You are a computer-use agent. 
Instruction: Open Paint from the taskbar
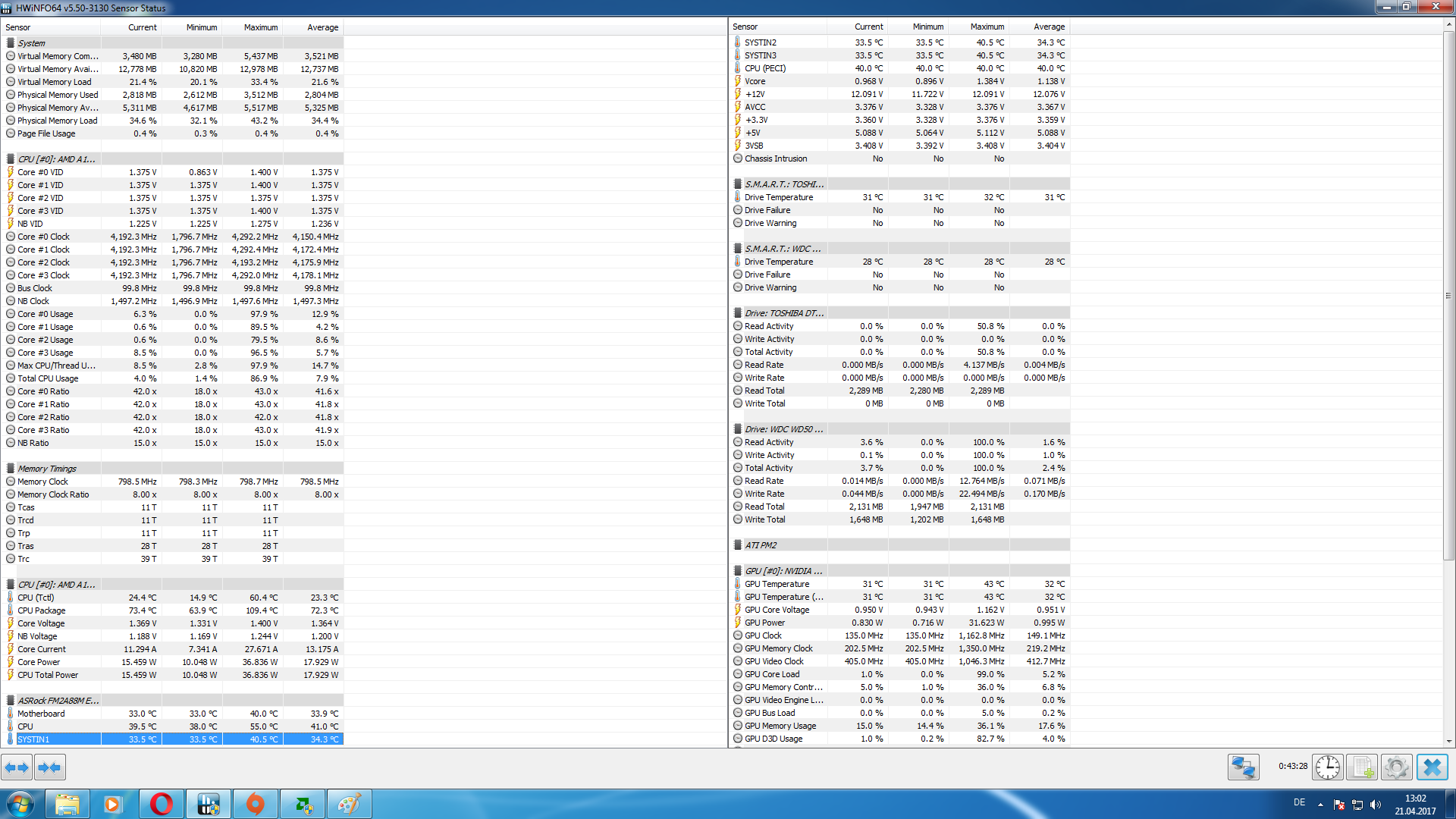(349, 804)
